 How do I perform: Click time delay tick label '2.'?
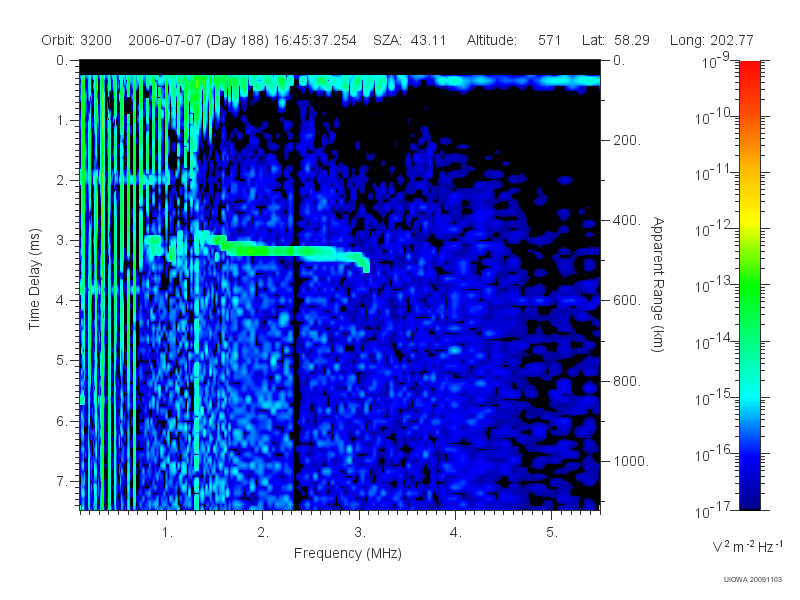(x=62, y=181)
